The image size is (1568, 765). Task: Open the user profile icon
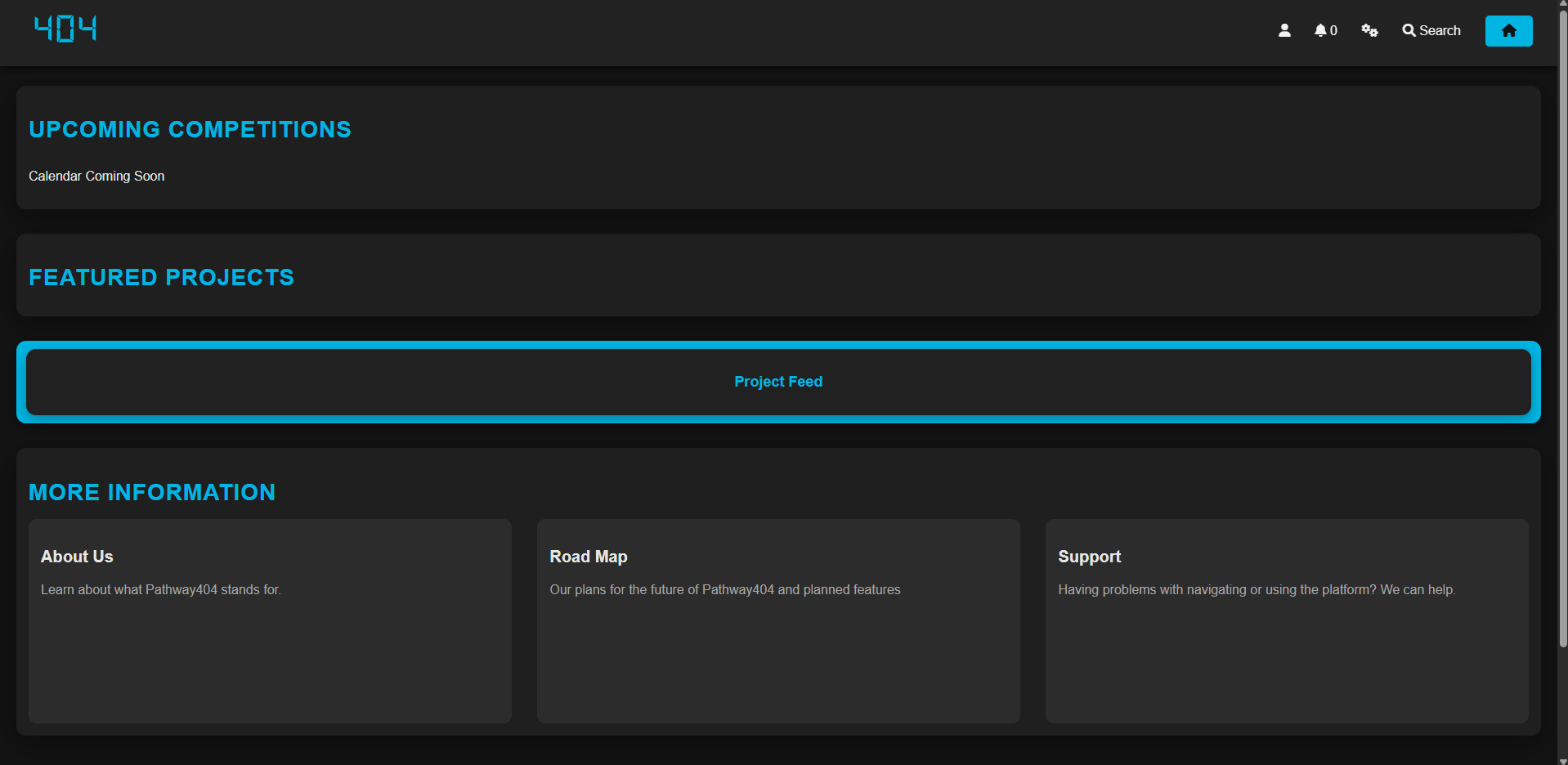pyautogui.click(x=1284, y=30)
